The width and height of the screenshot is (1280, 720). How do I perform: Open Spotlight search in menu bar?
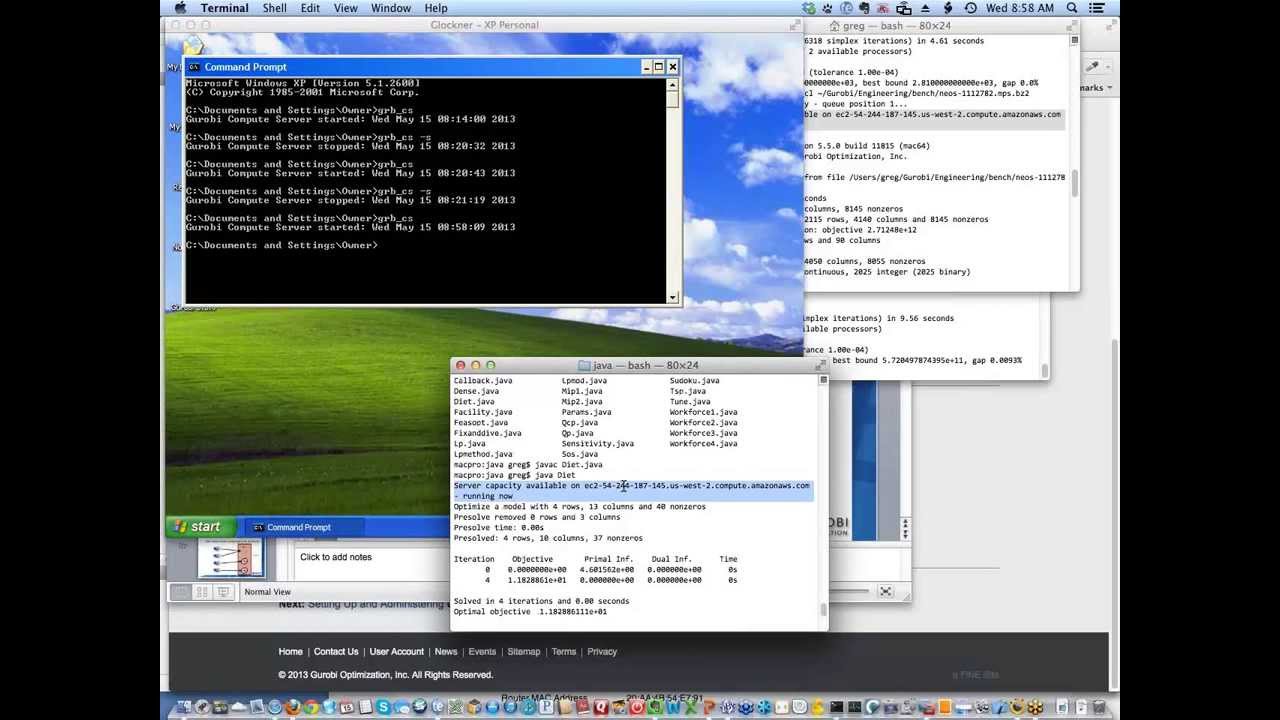1073,8
